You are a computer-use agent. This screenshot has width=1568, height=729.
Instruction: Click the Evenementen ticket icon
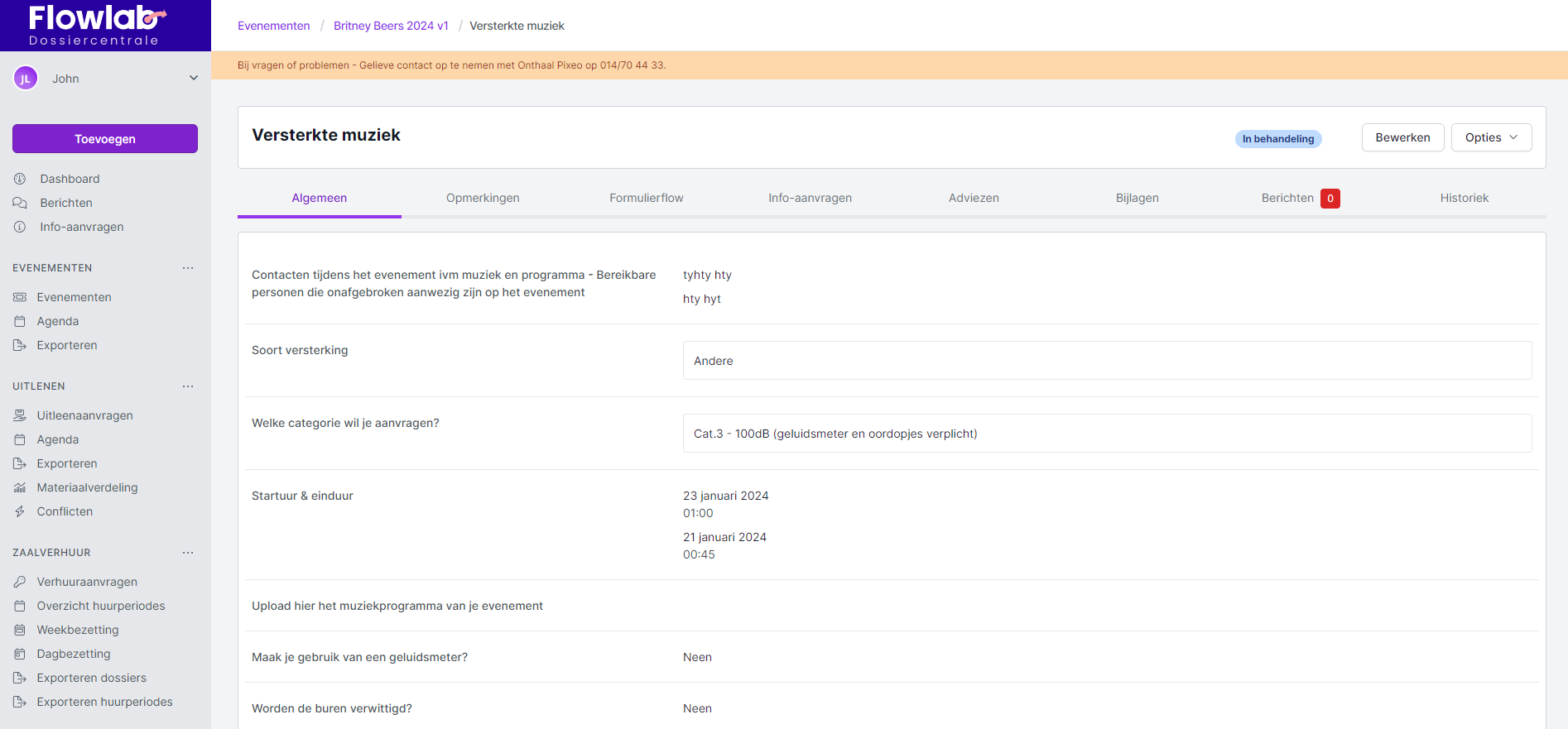click(x=20, y=297)
